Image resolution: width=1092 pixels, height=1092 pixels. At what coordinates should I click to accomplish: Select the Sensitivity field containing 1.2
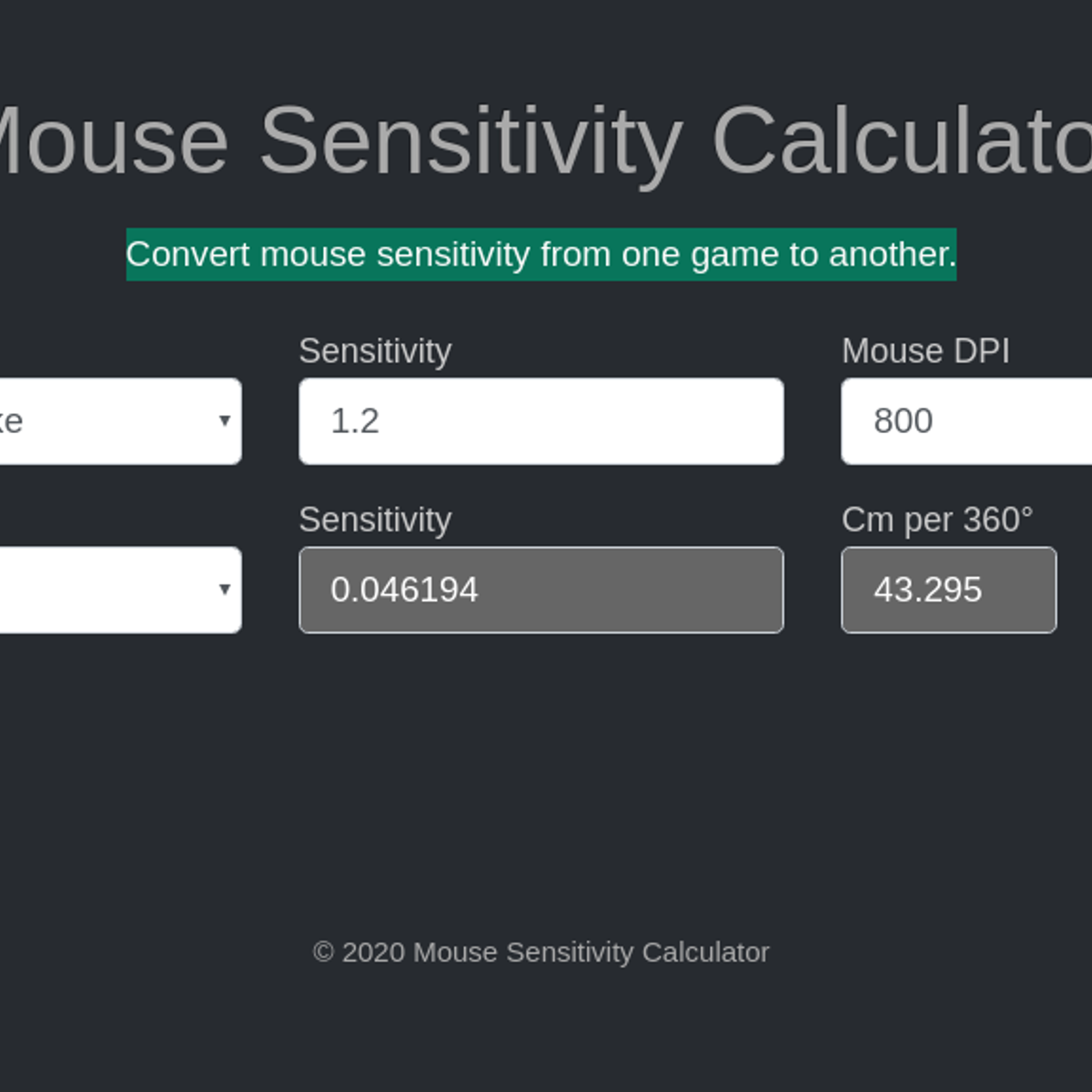coord(541,420)
